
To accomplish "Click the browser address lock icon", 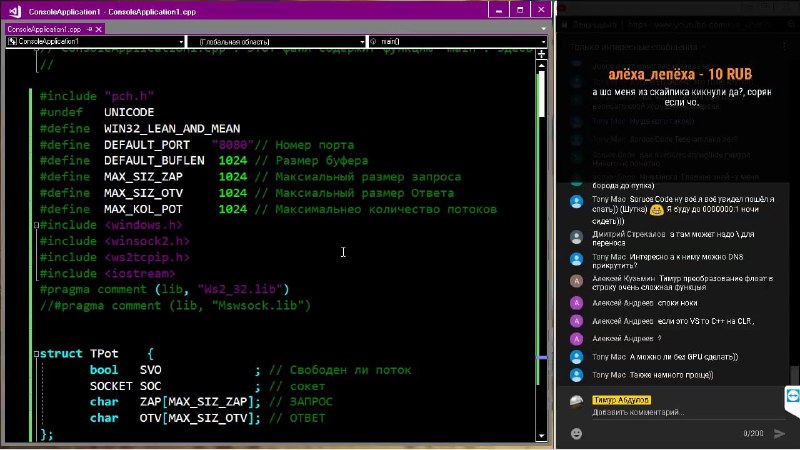I will coord(564,24).
